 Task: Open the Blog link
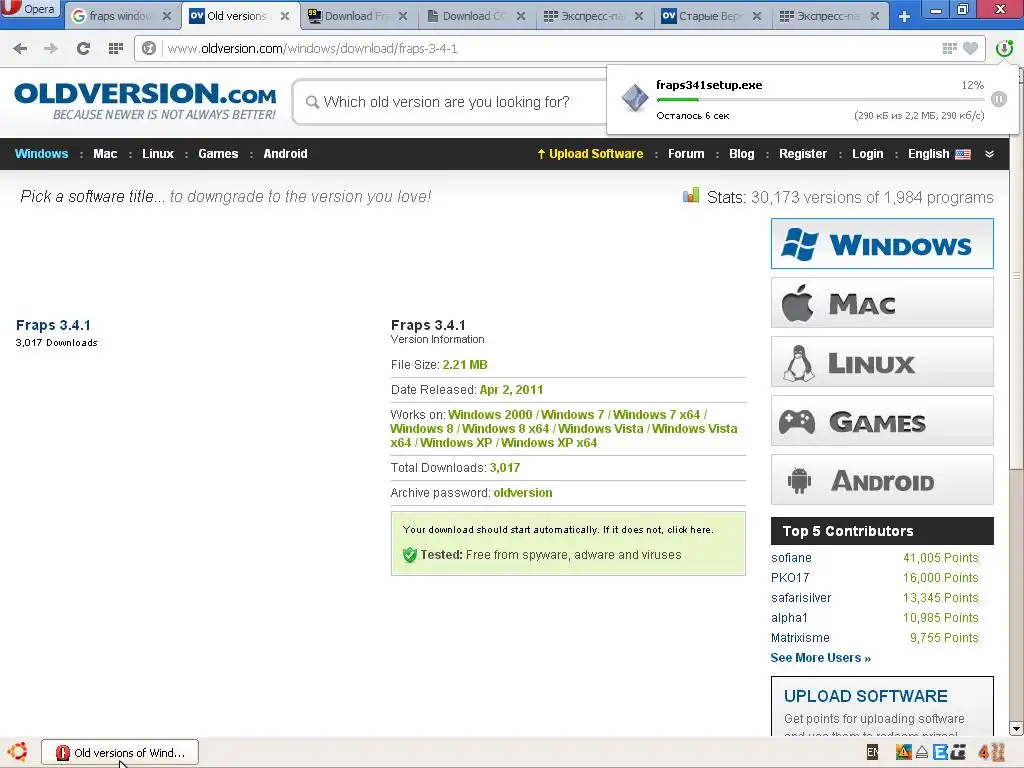(742, 154)
